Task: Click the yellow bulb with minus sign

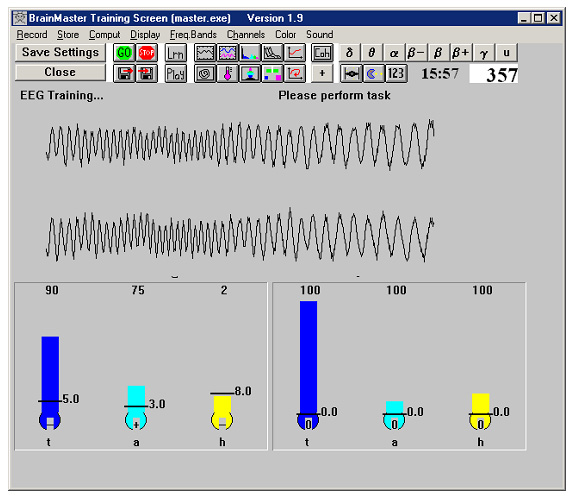Action: click(222, 422)
